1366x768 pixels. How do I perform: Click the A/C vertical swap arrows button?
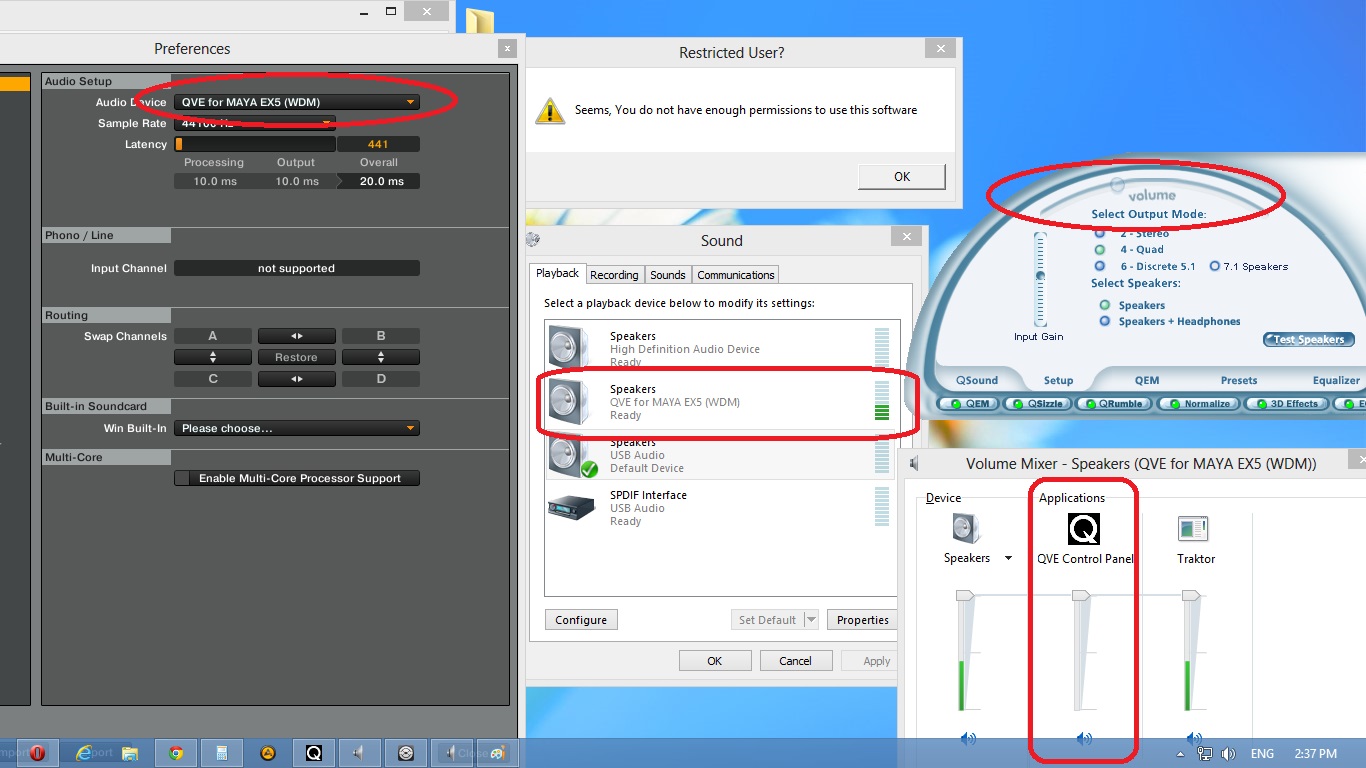pos(213,357)
